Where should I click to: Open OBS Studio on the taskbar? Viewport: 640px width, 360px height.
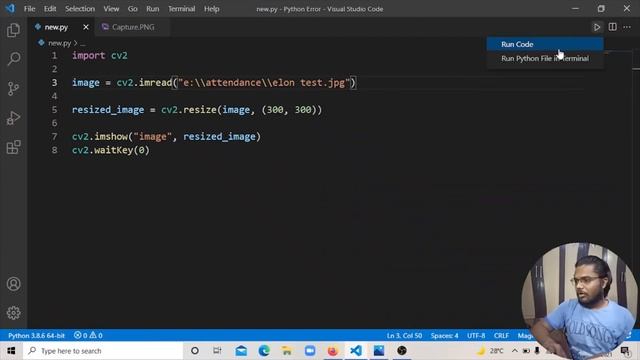(402, 351)
